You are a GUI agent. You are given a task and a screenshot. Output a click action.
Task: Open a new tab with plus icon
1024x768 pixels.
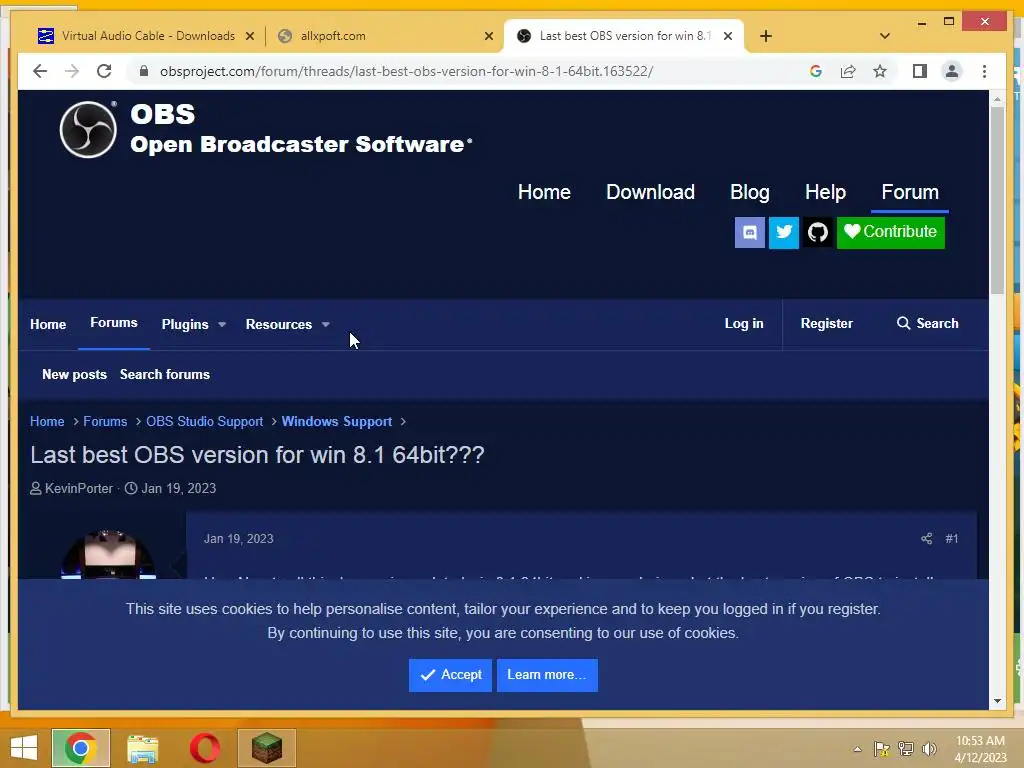click(766, 36)
